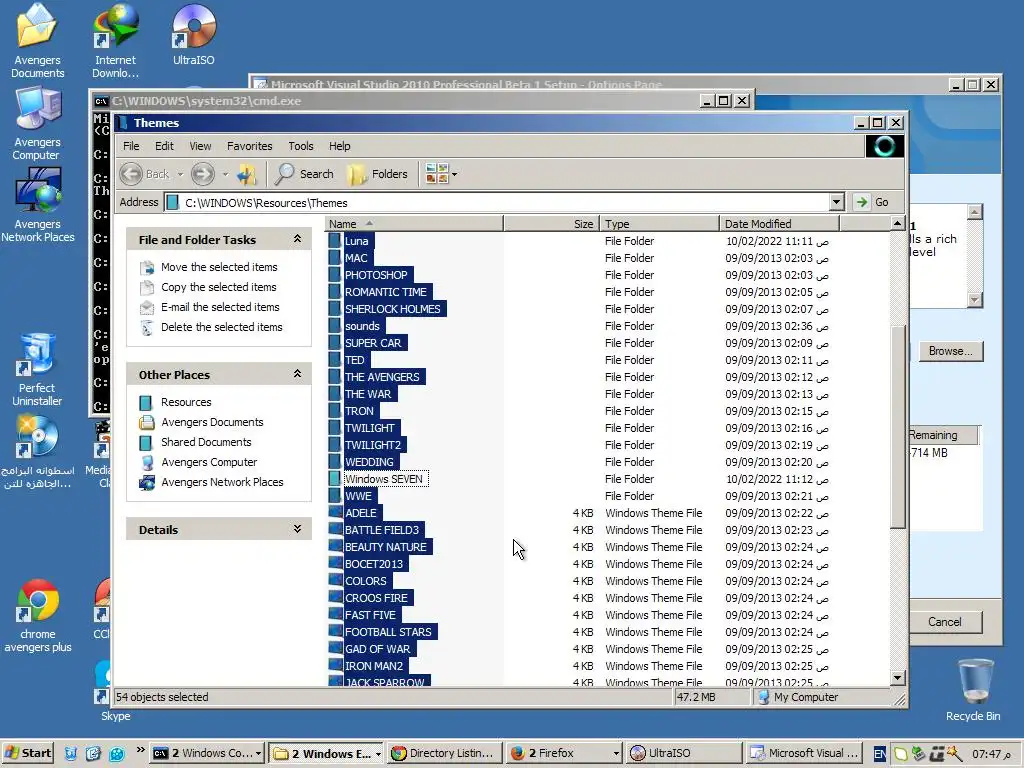Open the UltraISO desktop shortcut
Screen dimensions: 1024x768
point(193,36)
